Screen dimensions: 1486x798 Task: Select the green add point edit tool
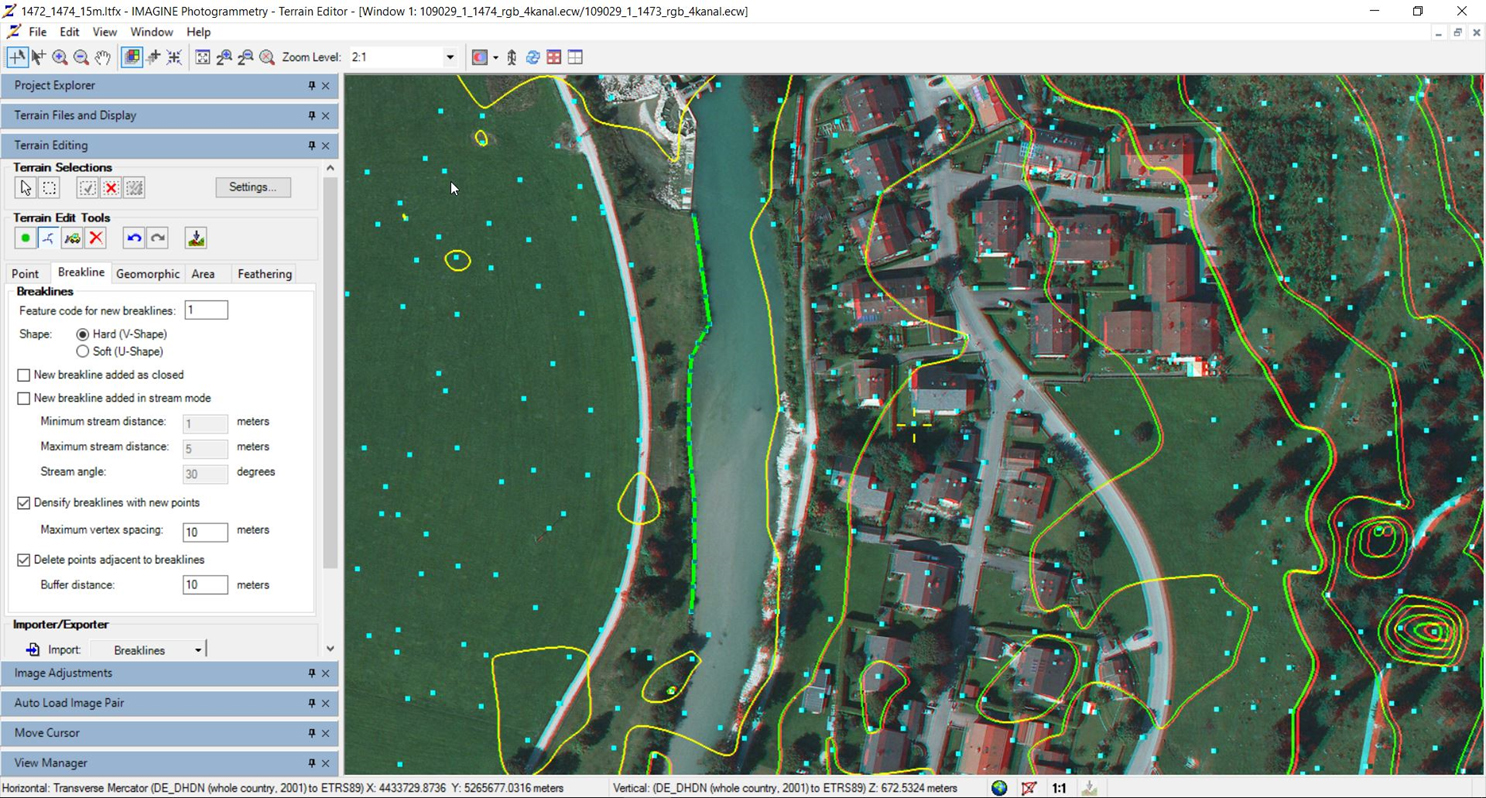26,238
